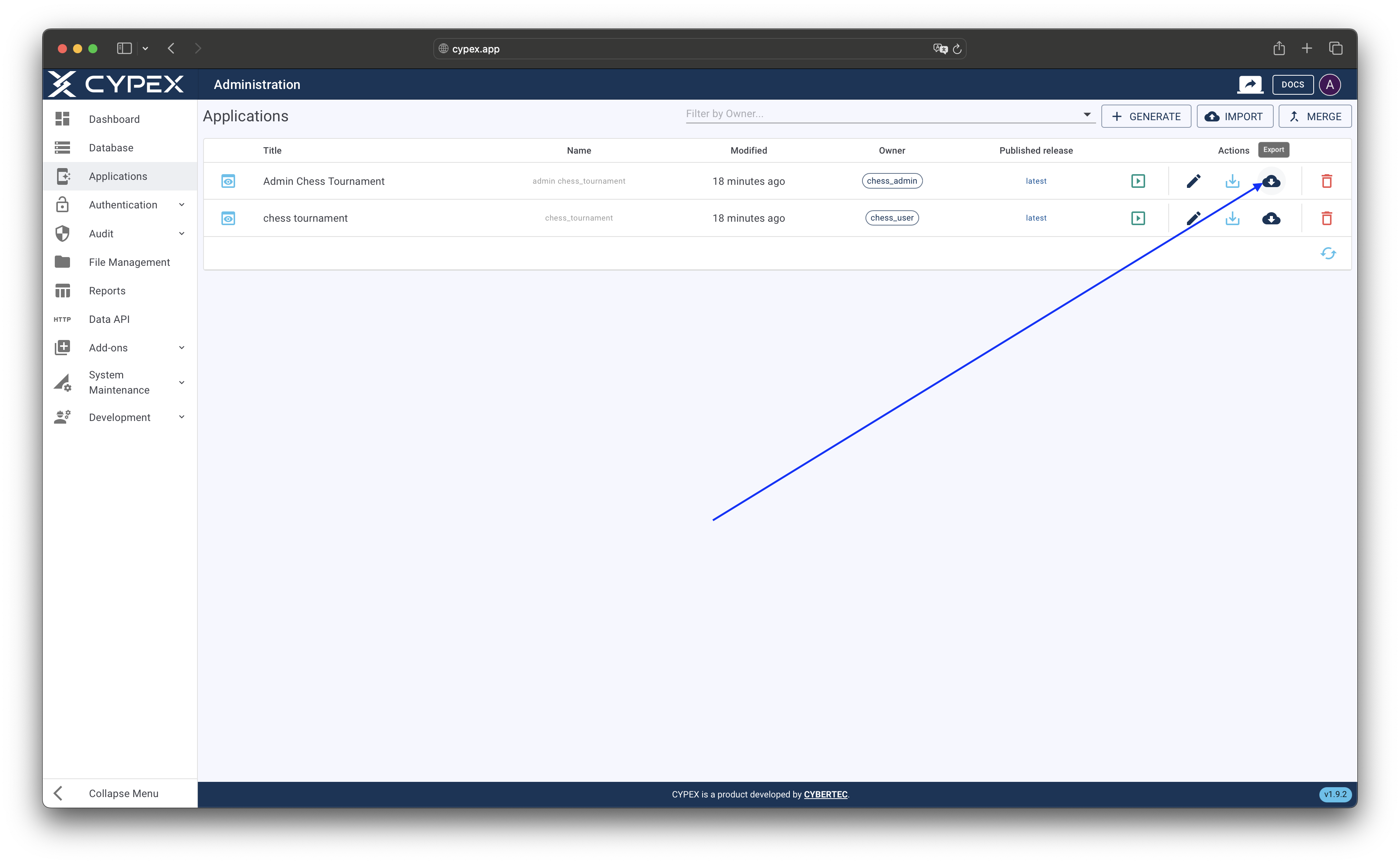Switch to the Applications section
This screenshot has height=864, width=1400.
pyautogui.click(x=118, y=176)
